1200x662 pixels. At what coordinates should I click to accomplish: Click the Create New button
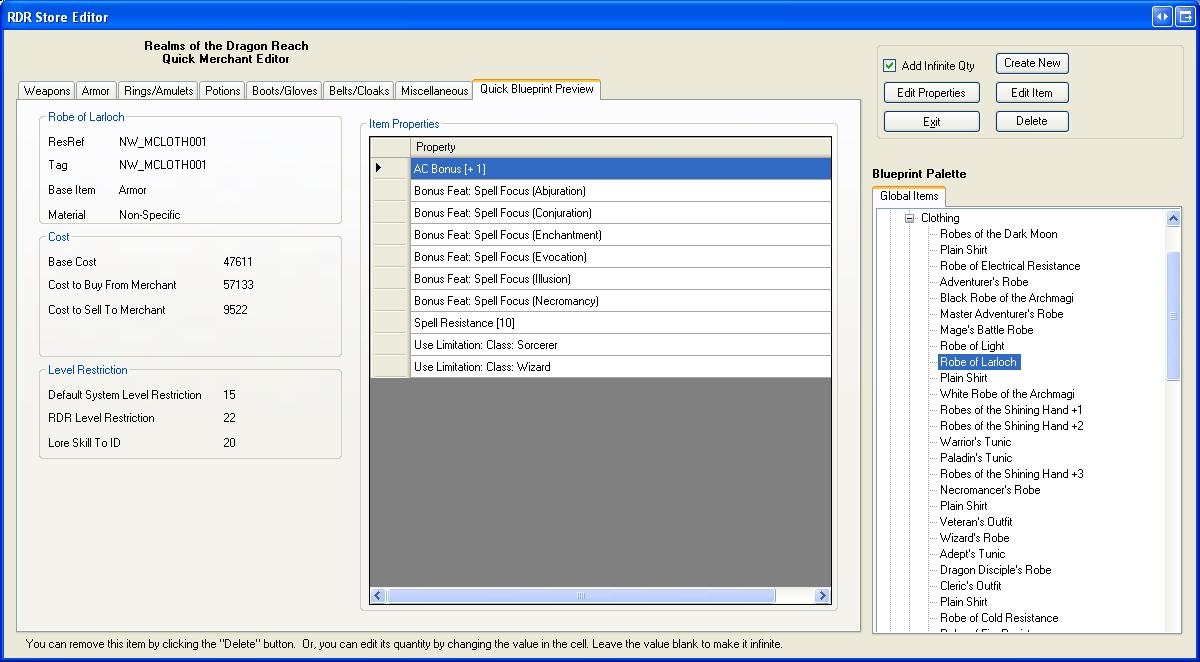coord(1032,63)
